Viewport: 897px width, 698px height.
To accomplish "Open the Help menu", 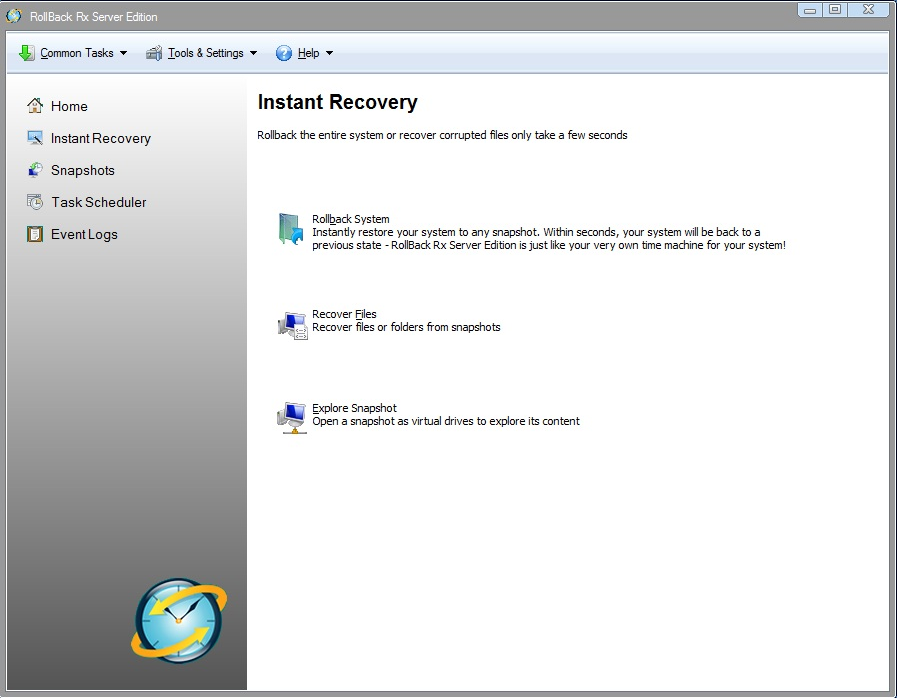I will 305,53.
